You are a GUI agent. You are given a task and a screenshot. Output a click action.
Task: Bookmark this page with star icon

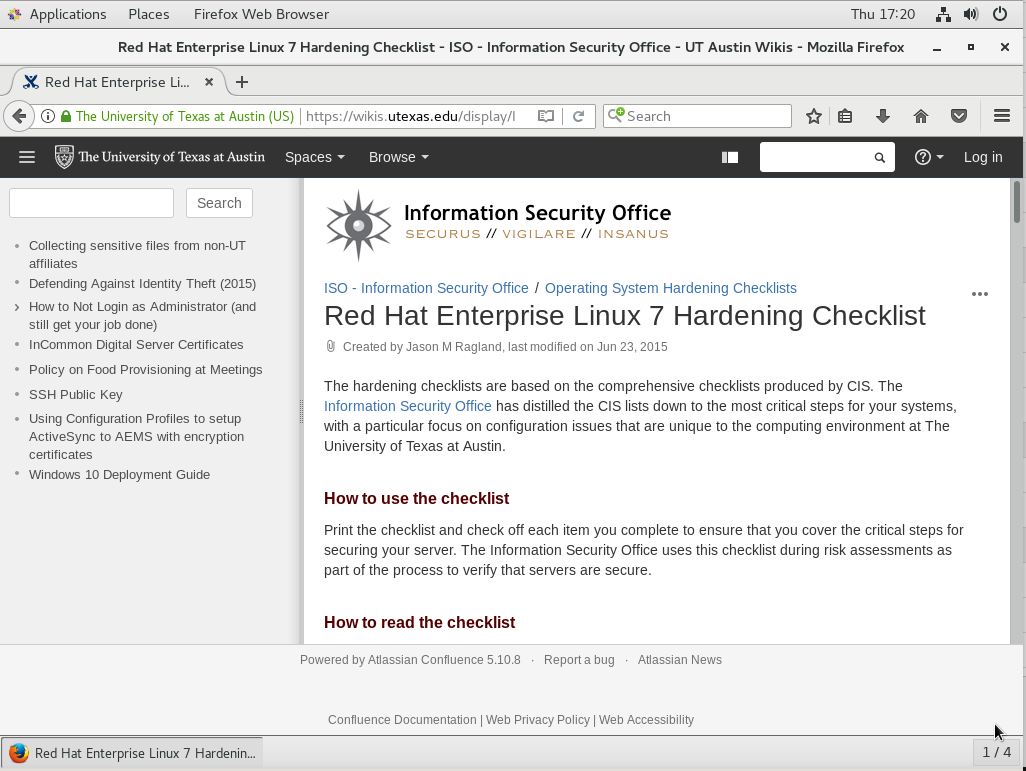point(813,117)
